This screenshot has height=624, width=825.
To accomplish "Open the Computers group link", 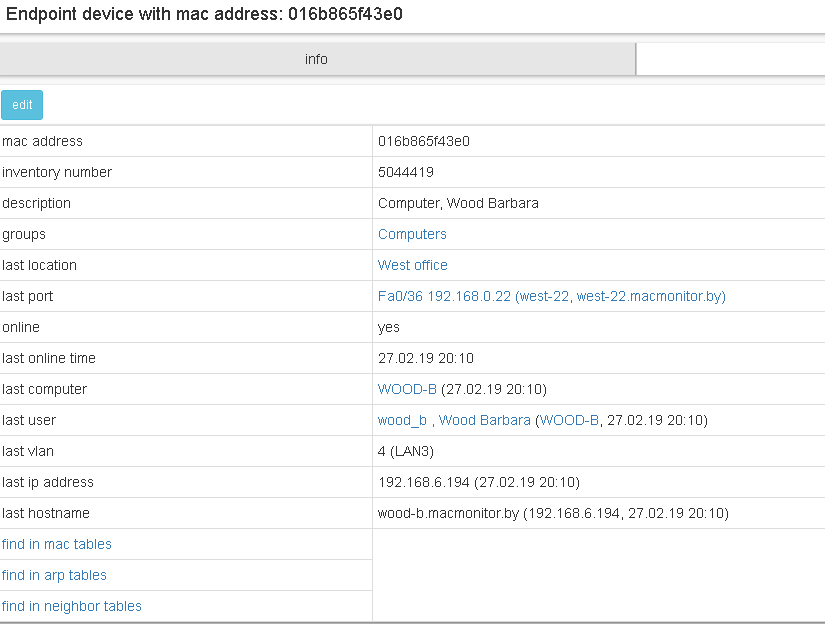I will click(x=412, y=234).
